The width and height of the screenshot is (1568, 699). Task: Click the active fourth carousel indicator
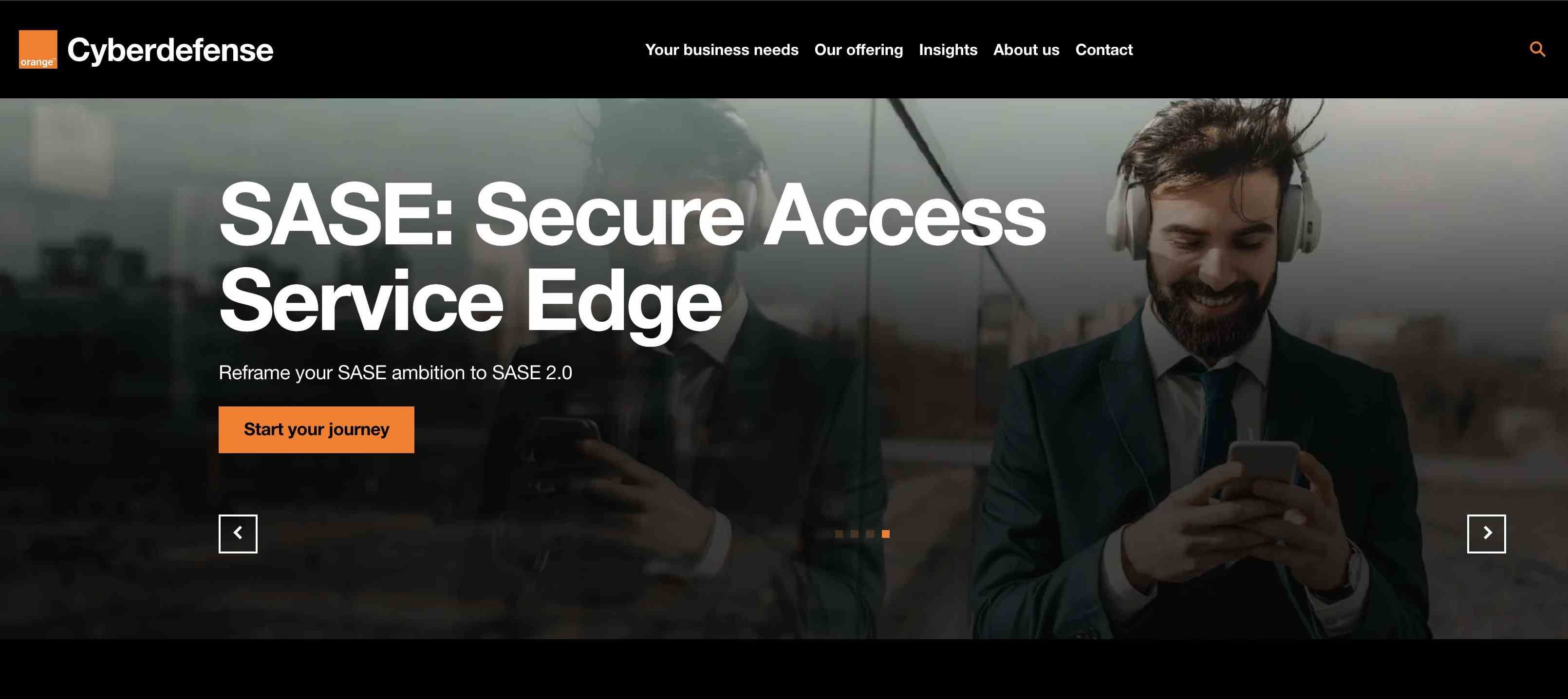tap(886, 534)
